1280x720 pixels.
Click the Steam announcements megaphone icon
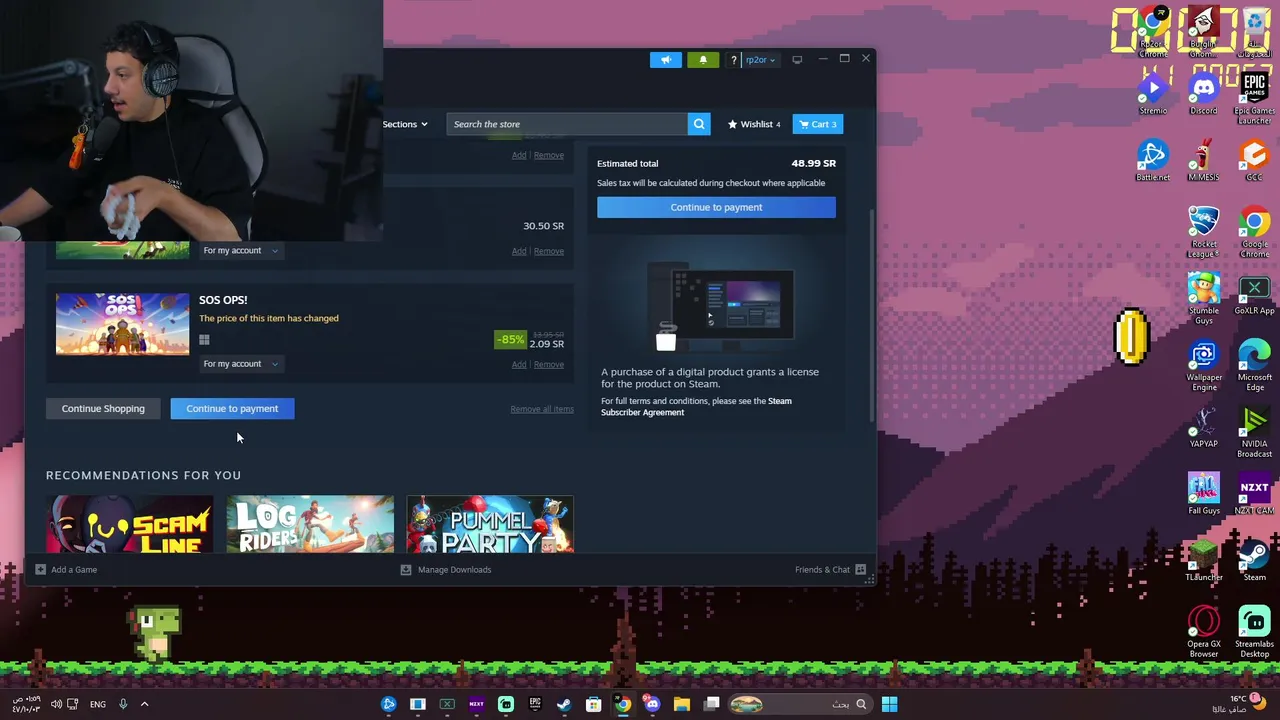(x=665, y=60)
